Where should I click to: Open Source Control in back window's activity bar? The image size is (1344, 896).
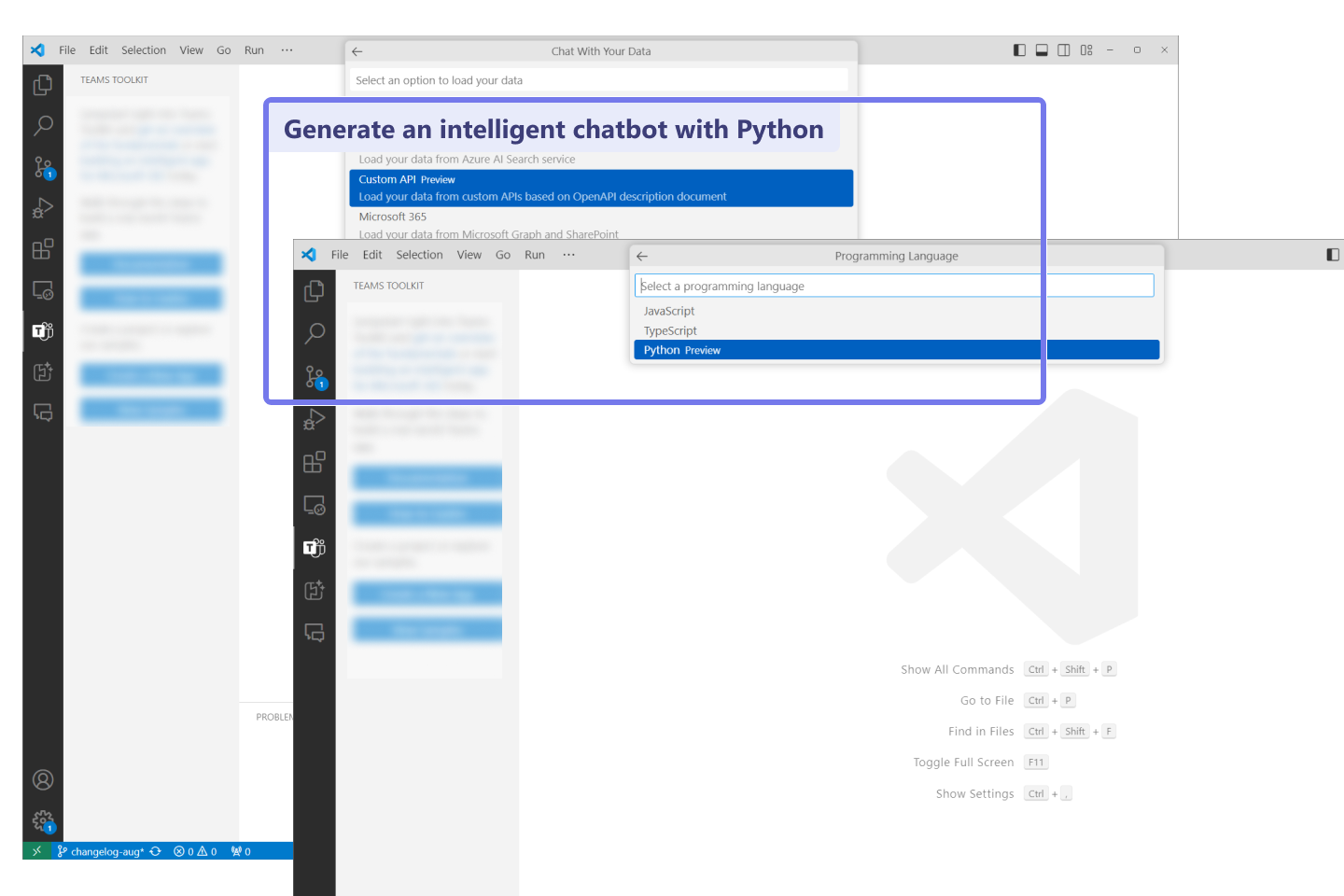tap(43, 167)
